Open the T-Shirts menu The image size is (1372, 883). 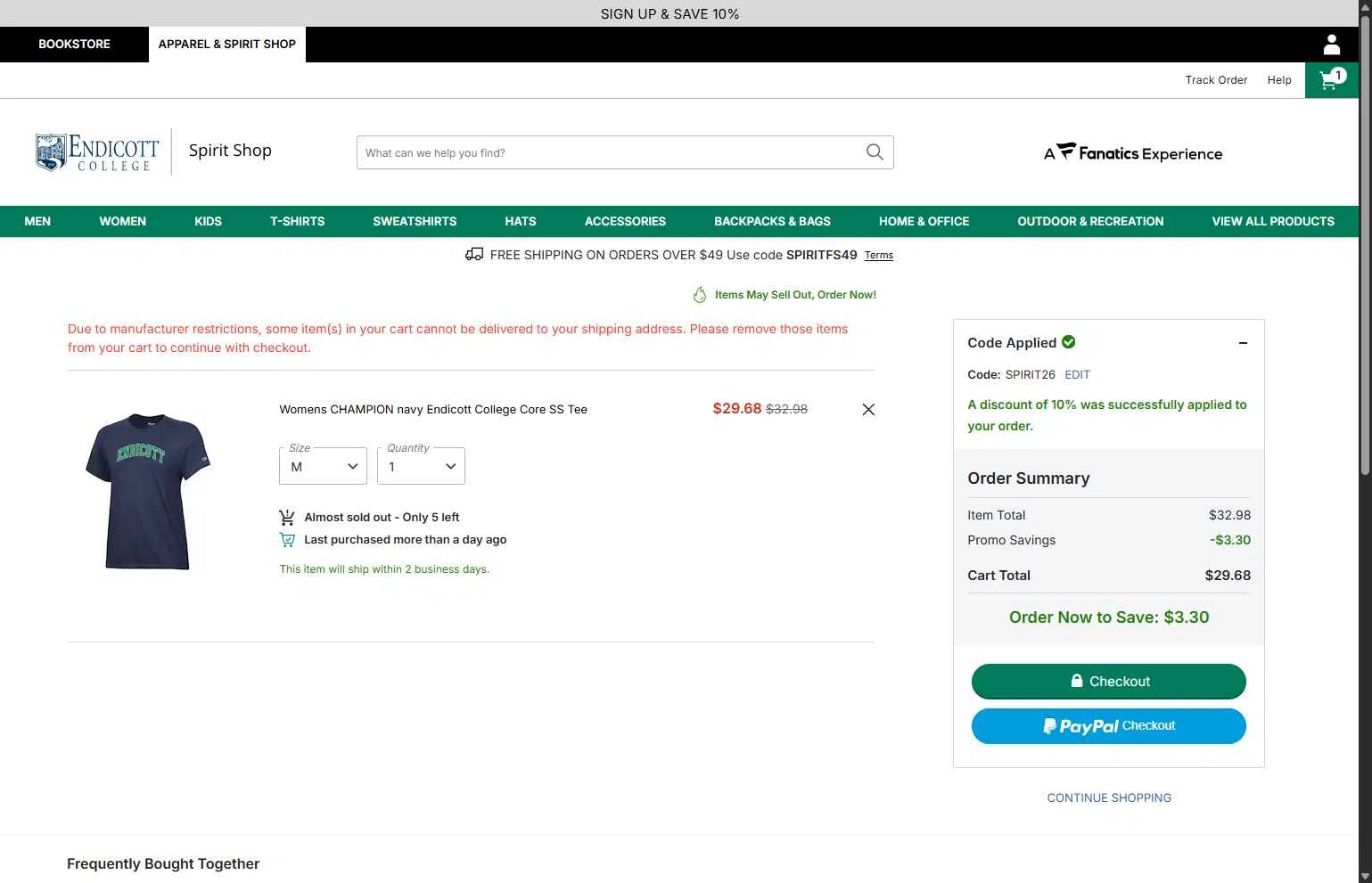click(297, 222)
